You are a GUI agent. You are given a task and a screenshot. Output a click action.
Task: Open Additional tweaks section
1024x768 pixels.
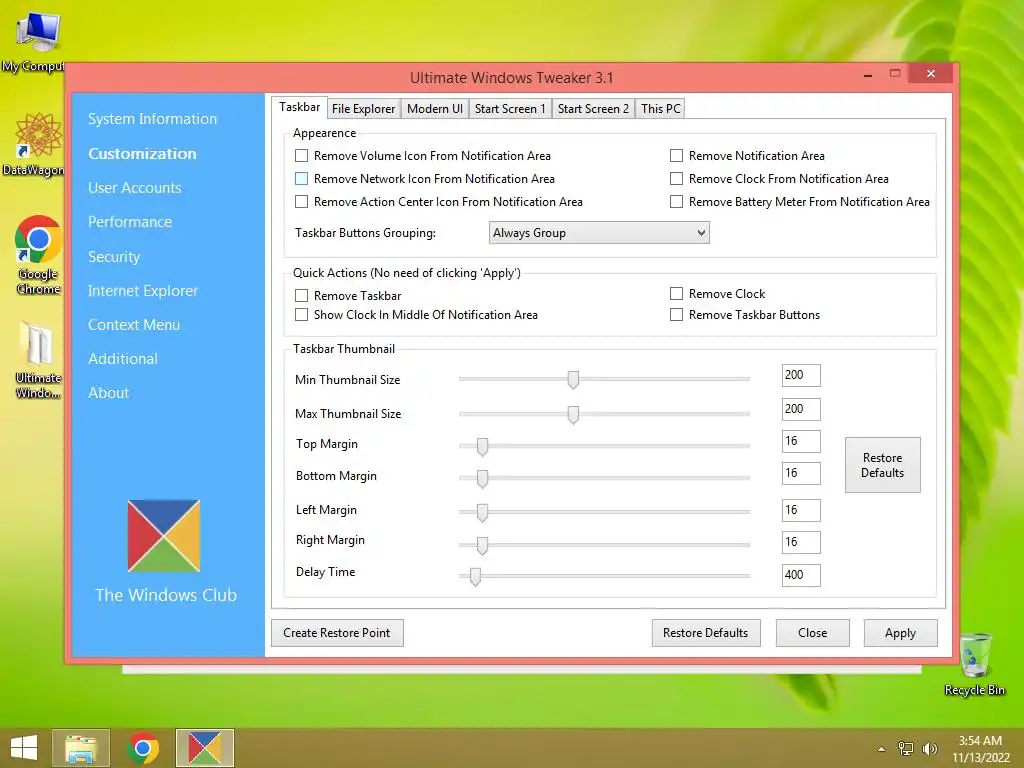pos(123,359)
